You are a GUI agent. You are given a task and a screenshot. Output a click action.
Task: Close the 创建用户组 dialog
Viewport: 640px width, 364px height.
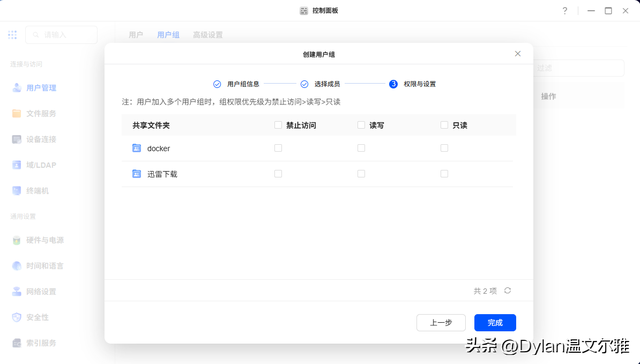518,53
